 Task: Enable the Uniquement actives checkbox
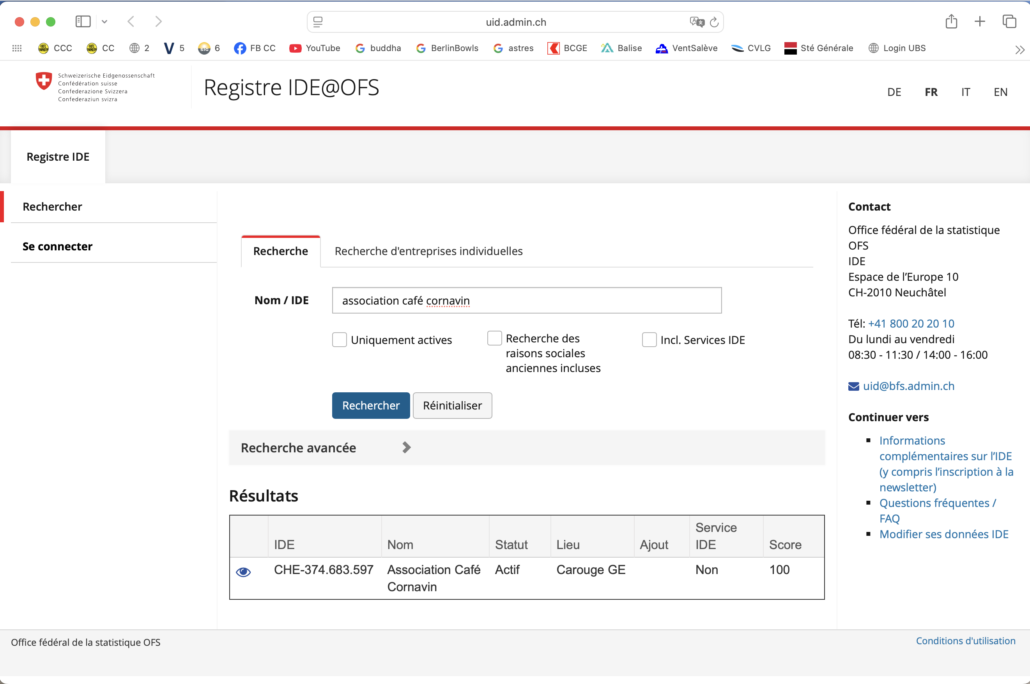click(x=340, y=340)
